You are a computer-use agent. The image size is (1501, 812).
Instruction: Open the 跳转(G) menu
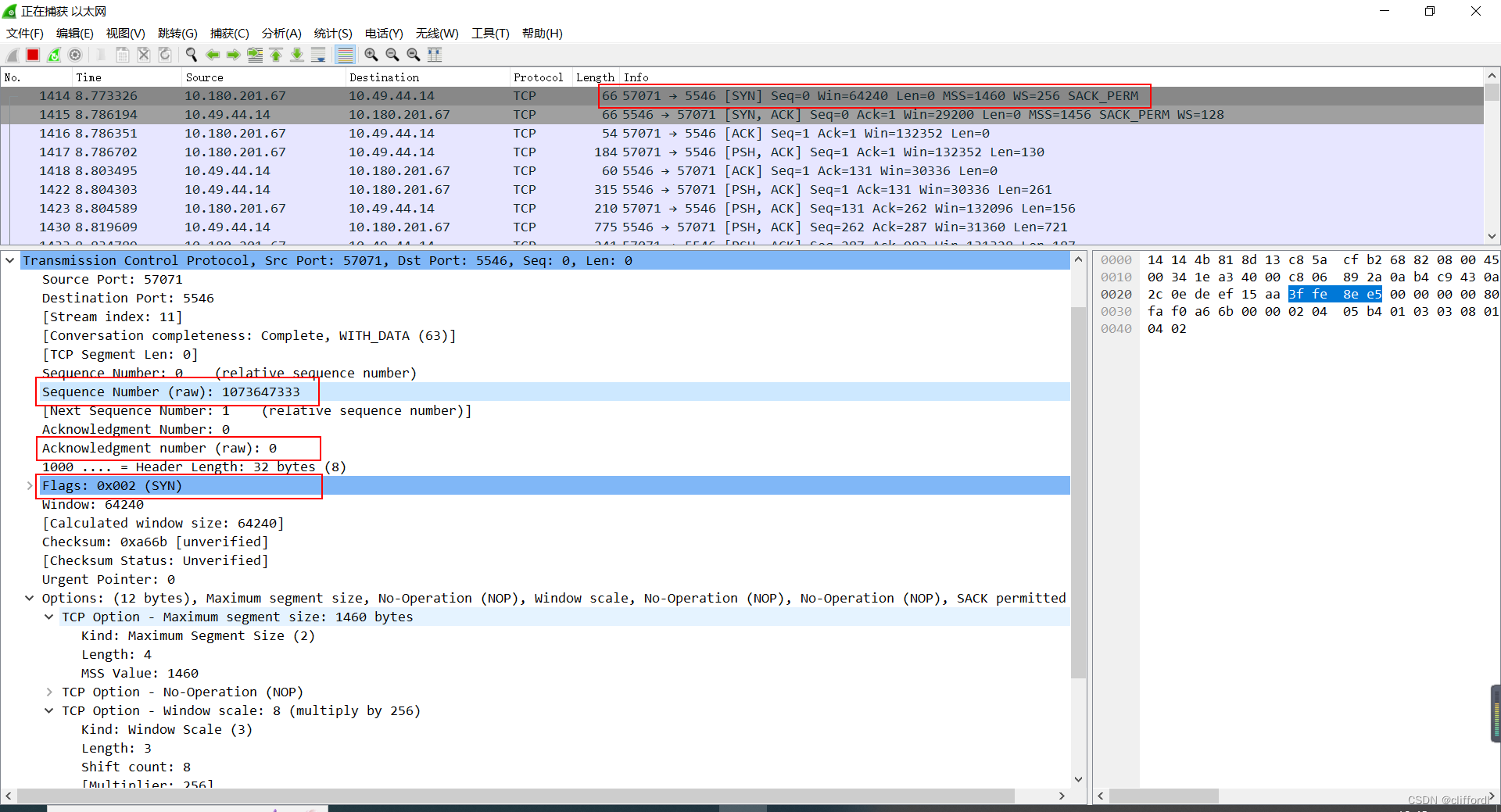[x=177, y=34]
